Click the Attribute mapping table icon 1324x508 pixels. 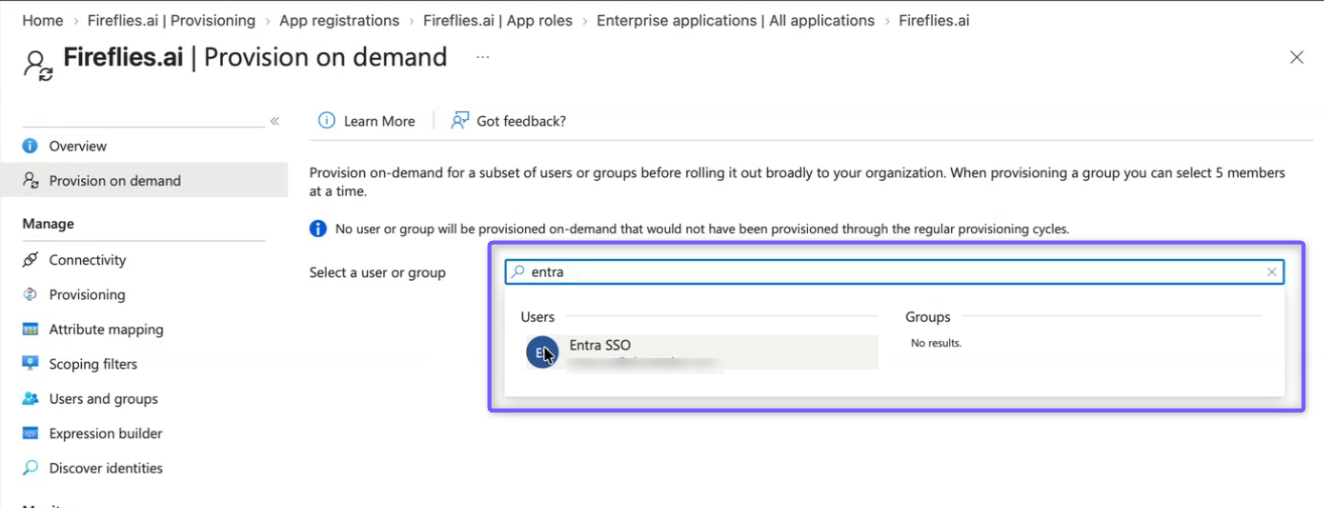pyautogui.click(x=30, y=329)
